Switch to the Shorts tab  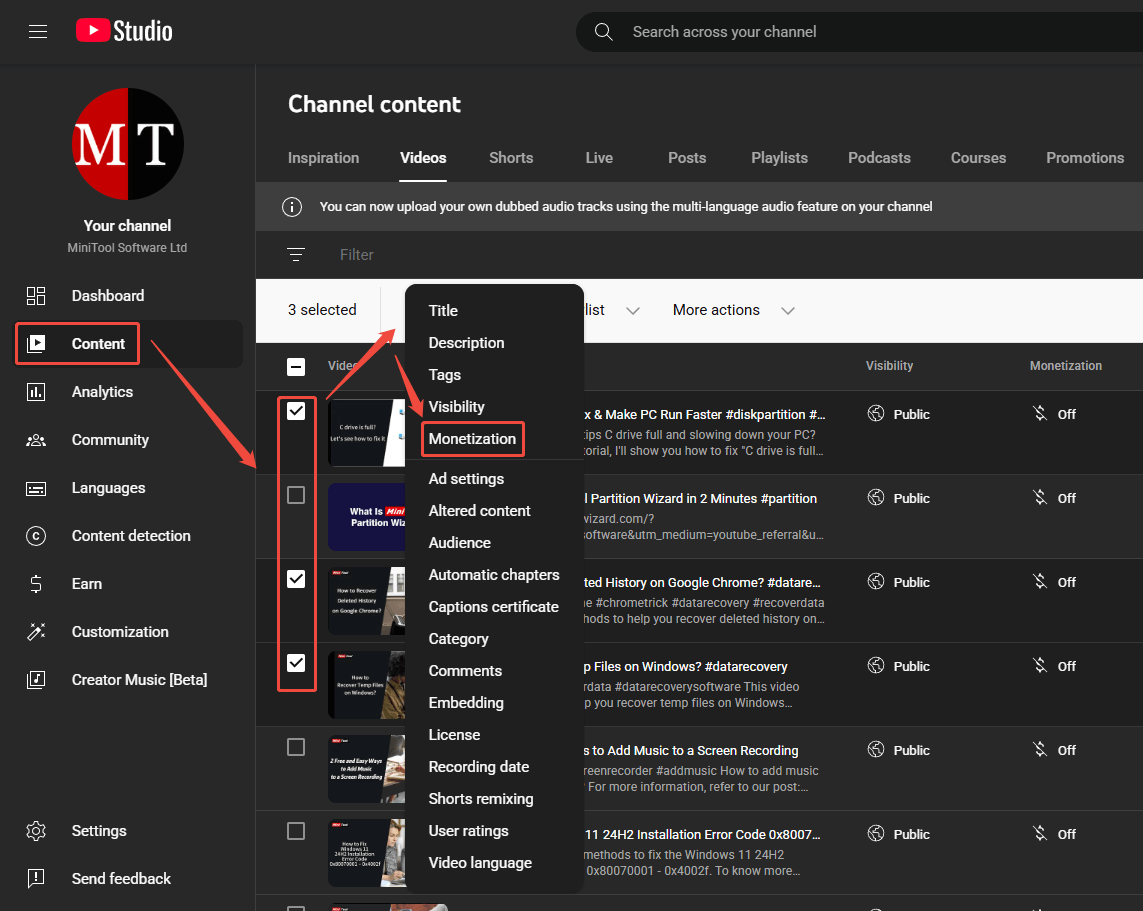click(x=510, y=157)
